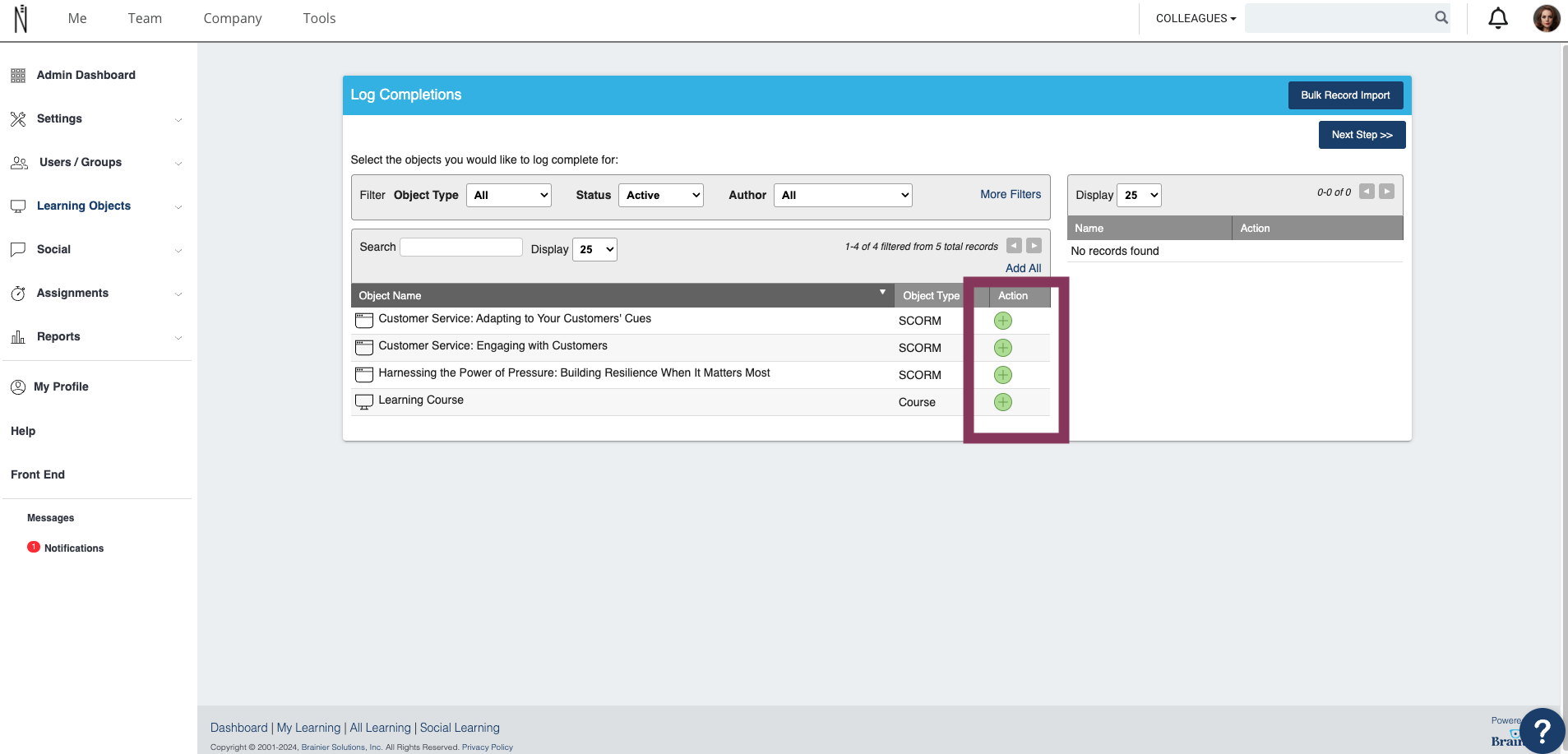Change Display count in selected panel

tap(1139, 195)
